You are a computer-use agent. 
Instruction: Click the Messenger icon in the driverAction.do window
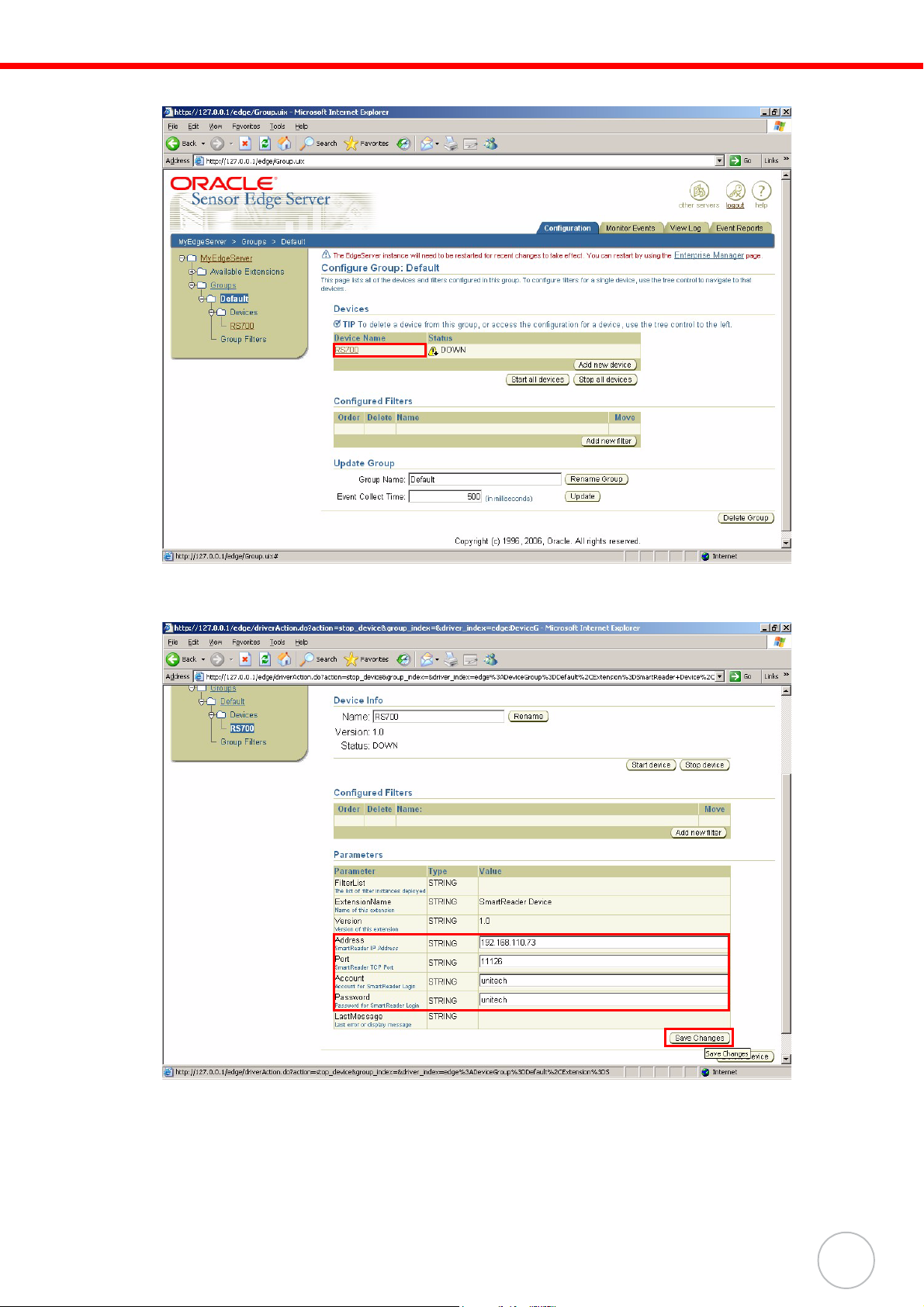pyautogui.click(x=491, y=659)
